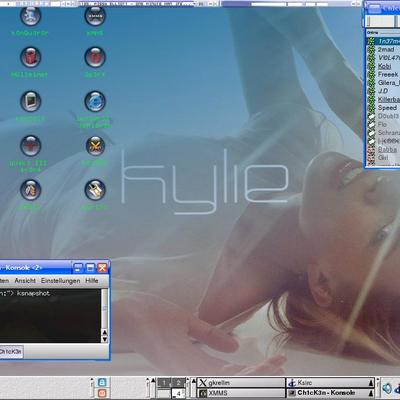Open the bottom-left orange figure desktop icon

(30, 190)
